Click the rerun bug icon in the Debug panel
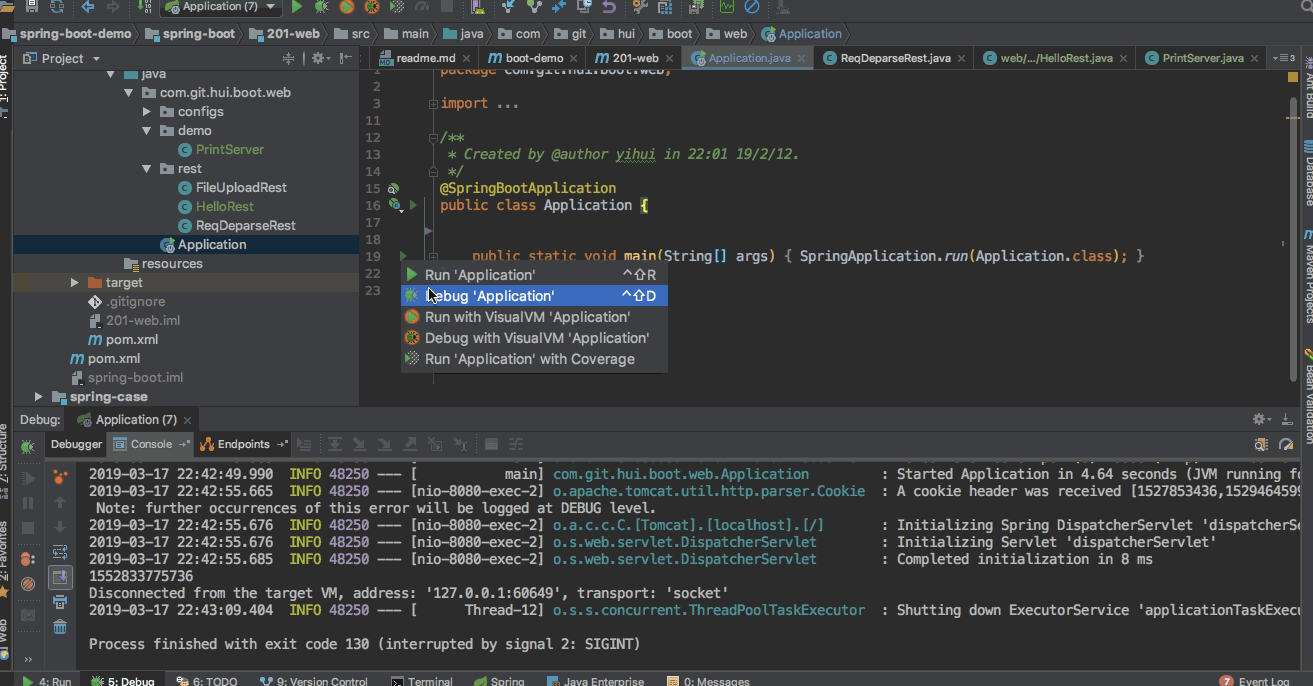The height and width of the screenshot is (686, 1313). [x=28, y=446]
